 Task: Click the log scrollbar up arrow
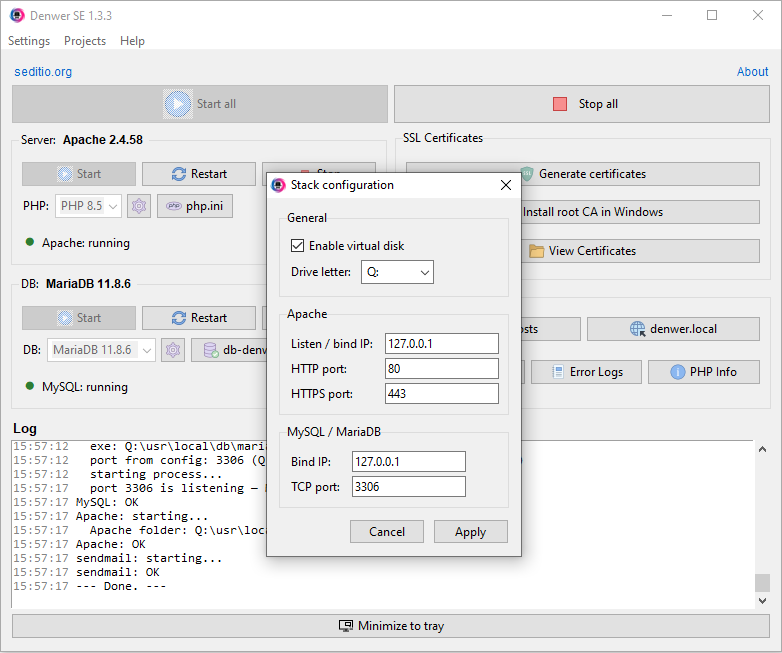pos(762,449)
